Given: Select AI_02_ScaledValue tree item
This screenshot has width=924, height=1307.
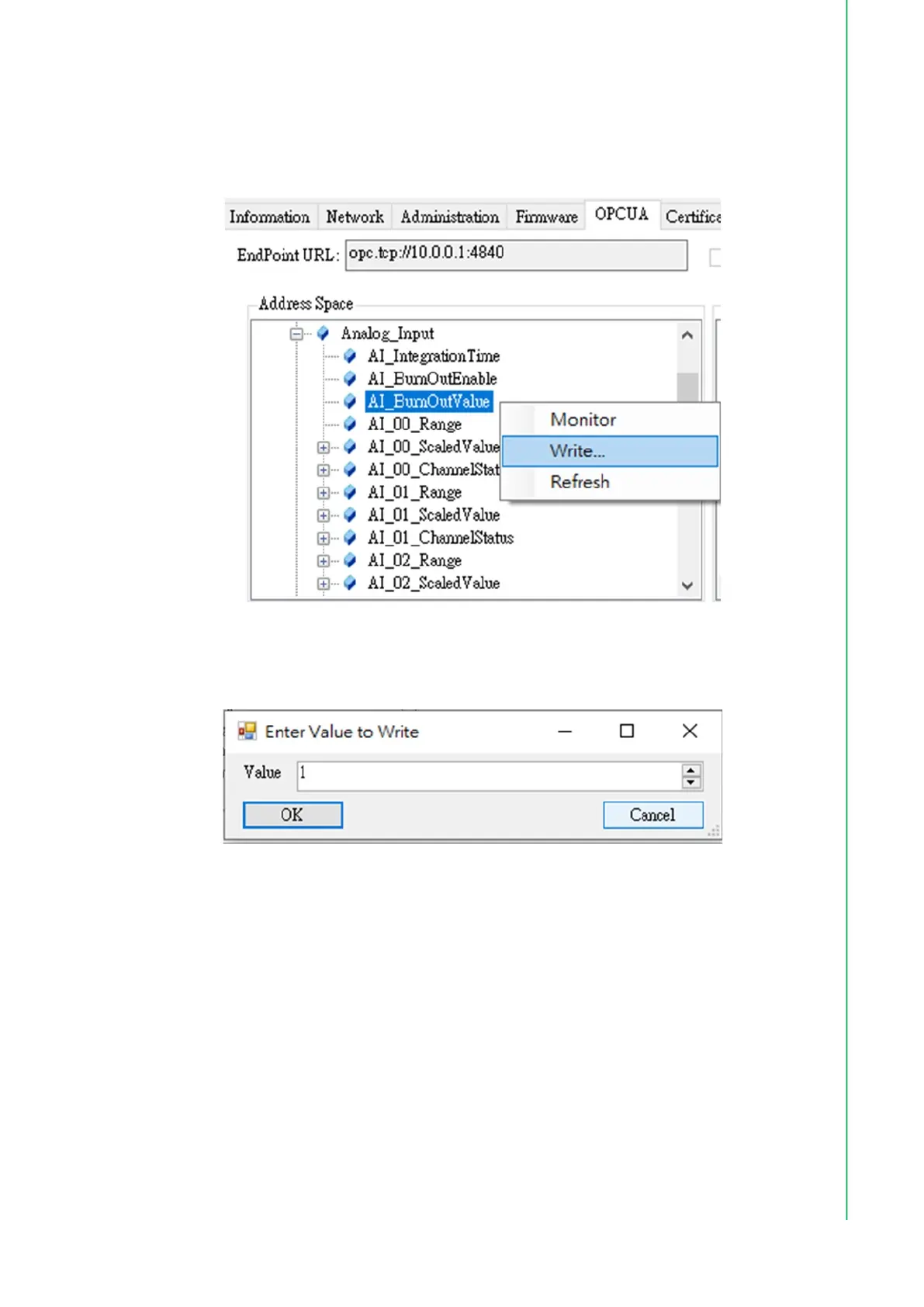Looking at the screenshot, I should [434, 583].
